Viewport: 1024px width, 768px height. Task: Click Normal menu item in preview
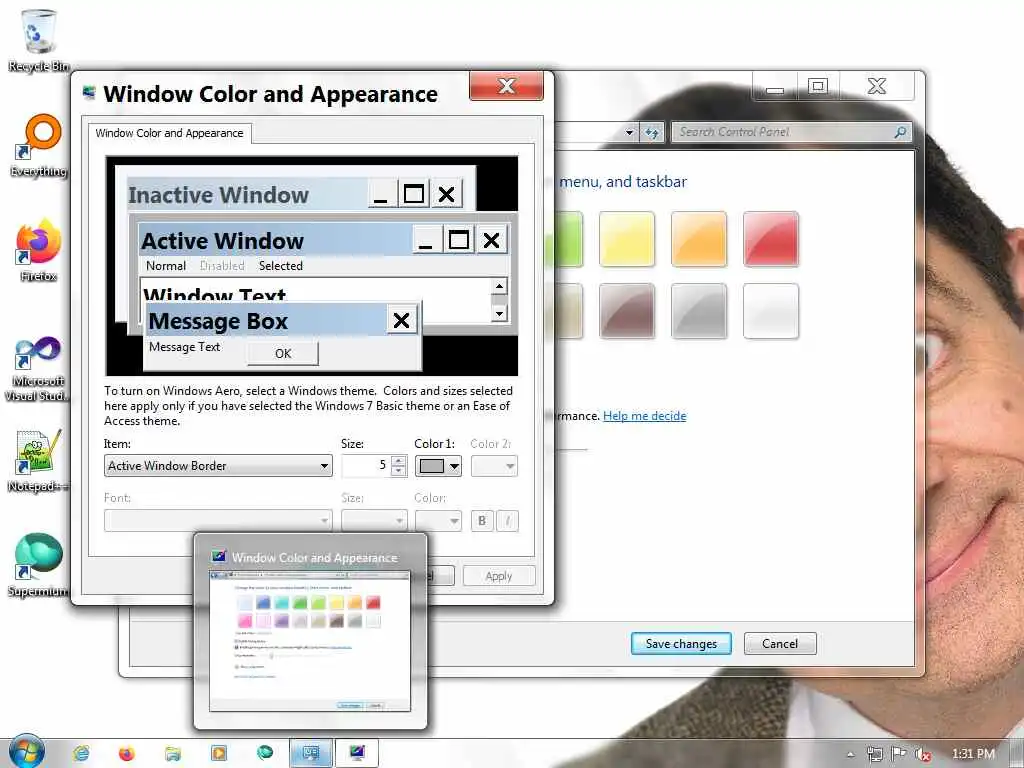pyautogui.click(x=166, y=266)
